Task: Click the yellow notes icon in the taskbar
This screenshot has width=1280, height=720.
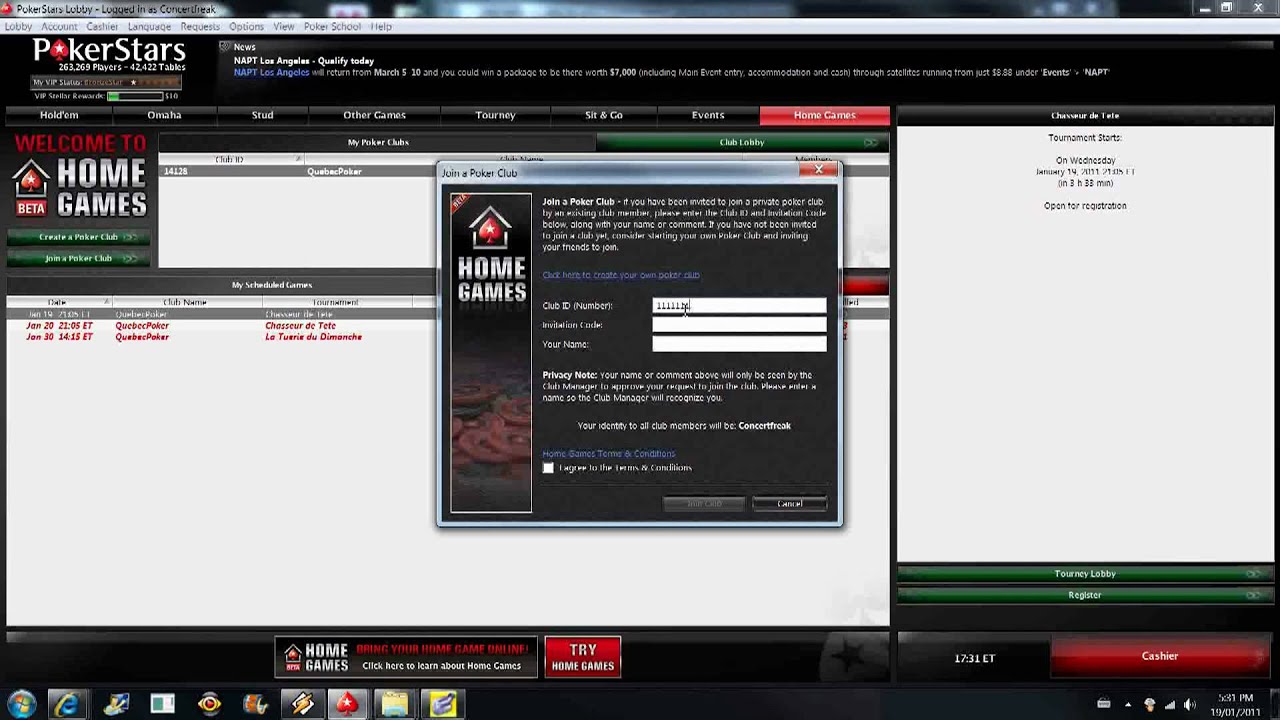Action: tap(442, 705)
